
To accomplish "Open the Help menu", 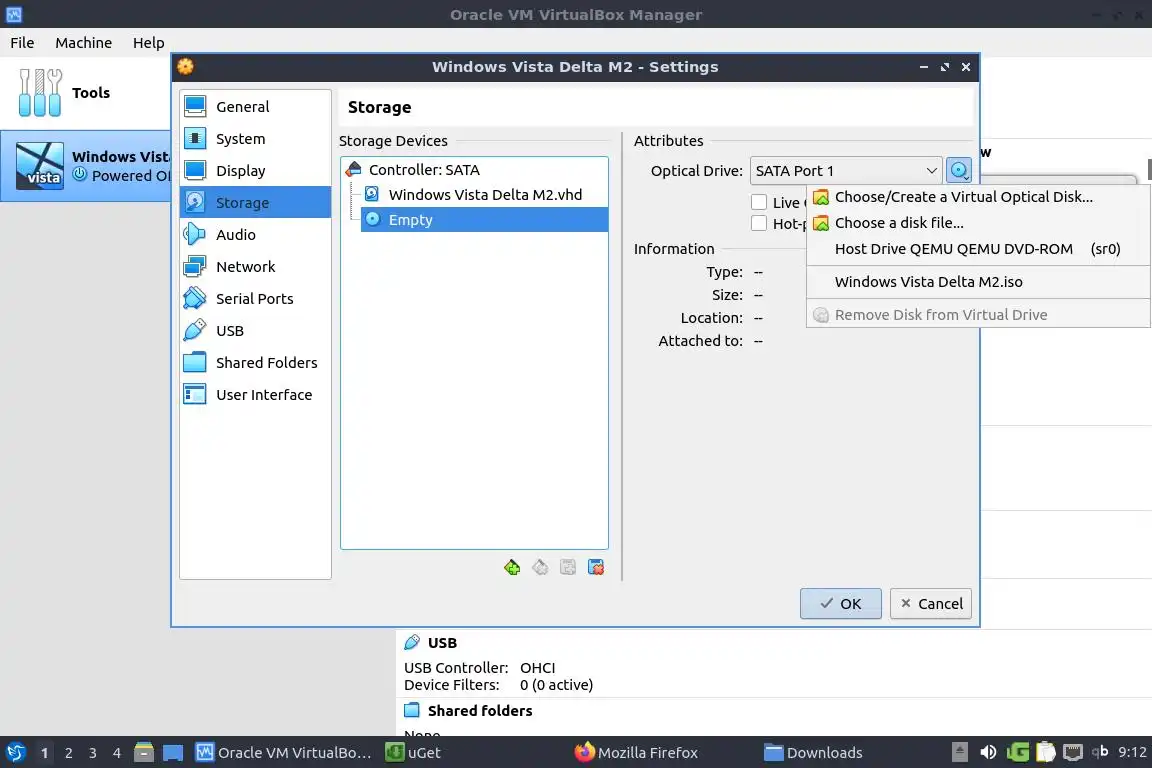I will (148, 43).
